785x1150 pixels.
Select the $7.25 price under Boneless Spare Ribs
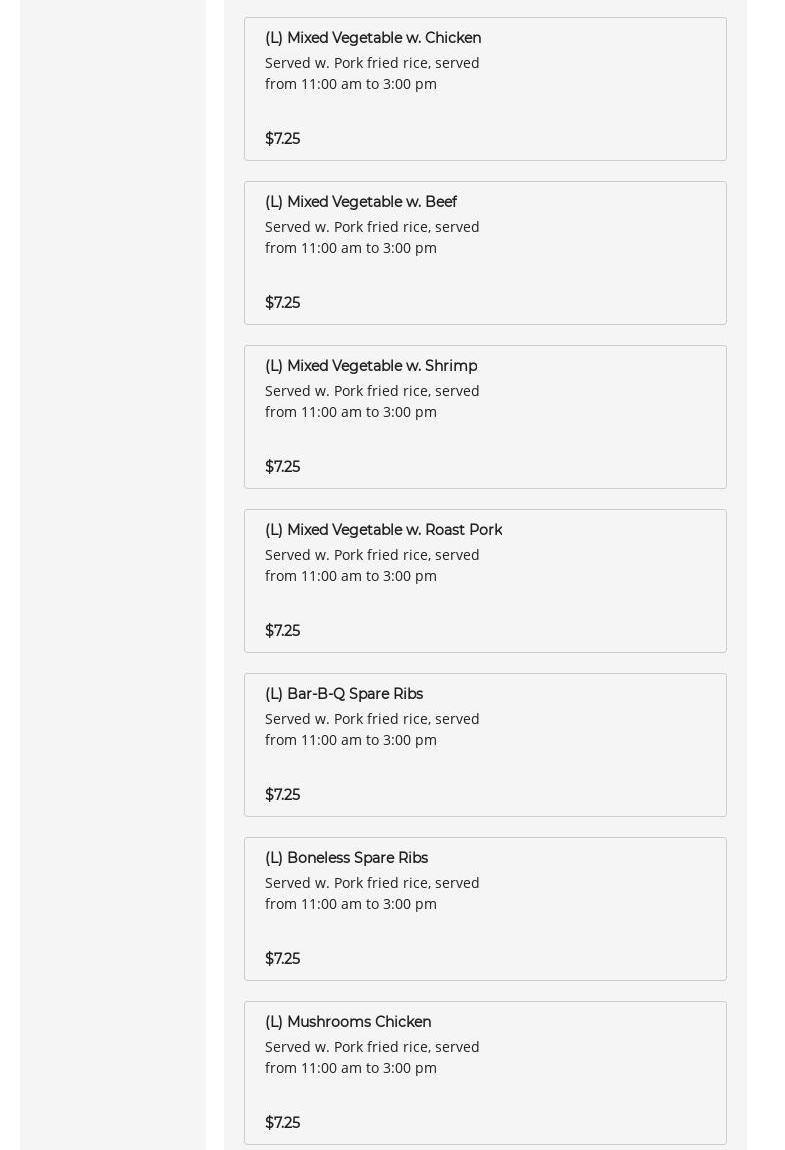coord(282,959)
